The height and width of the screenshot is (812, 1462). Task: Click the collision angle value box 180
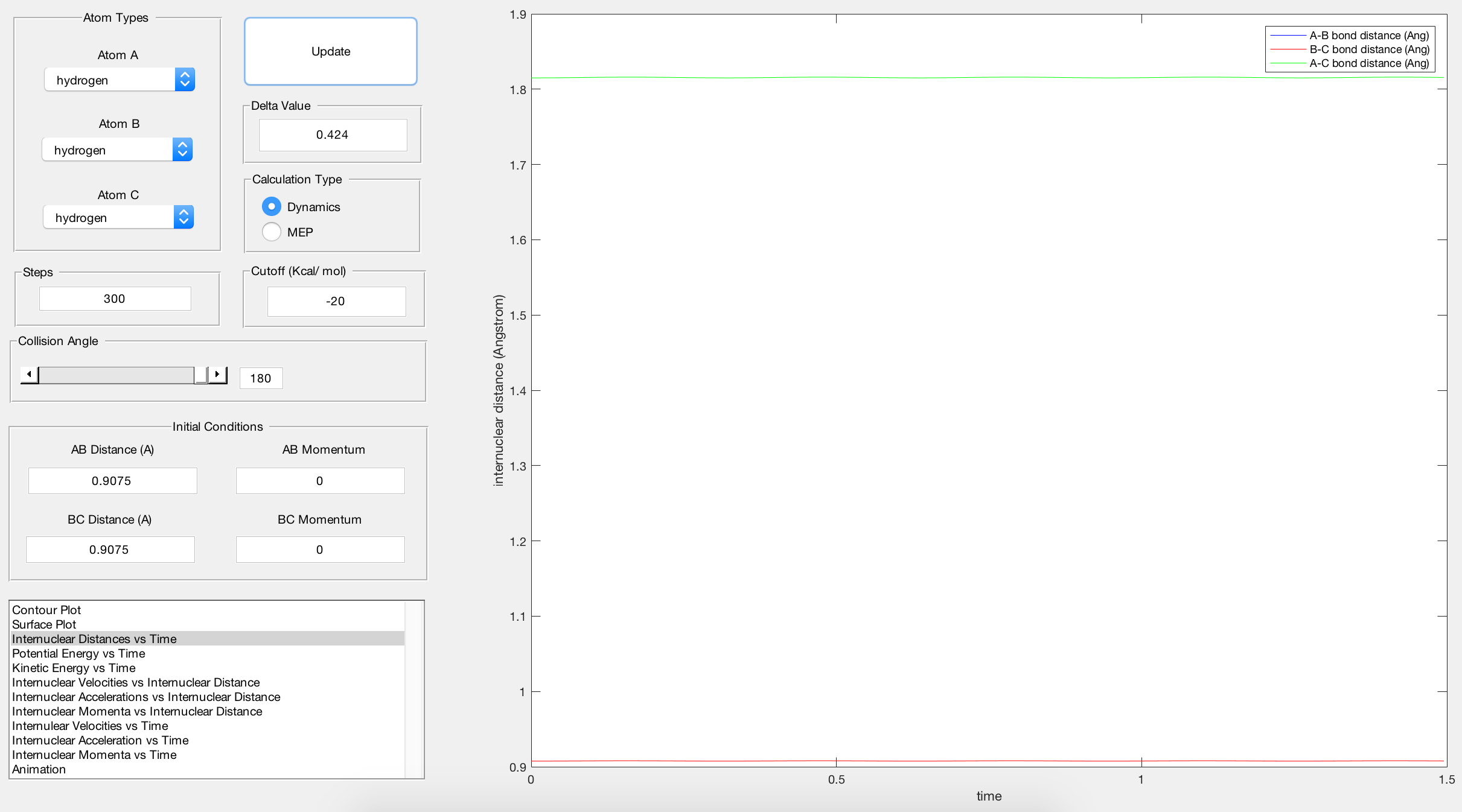pos(261,378)
